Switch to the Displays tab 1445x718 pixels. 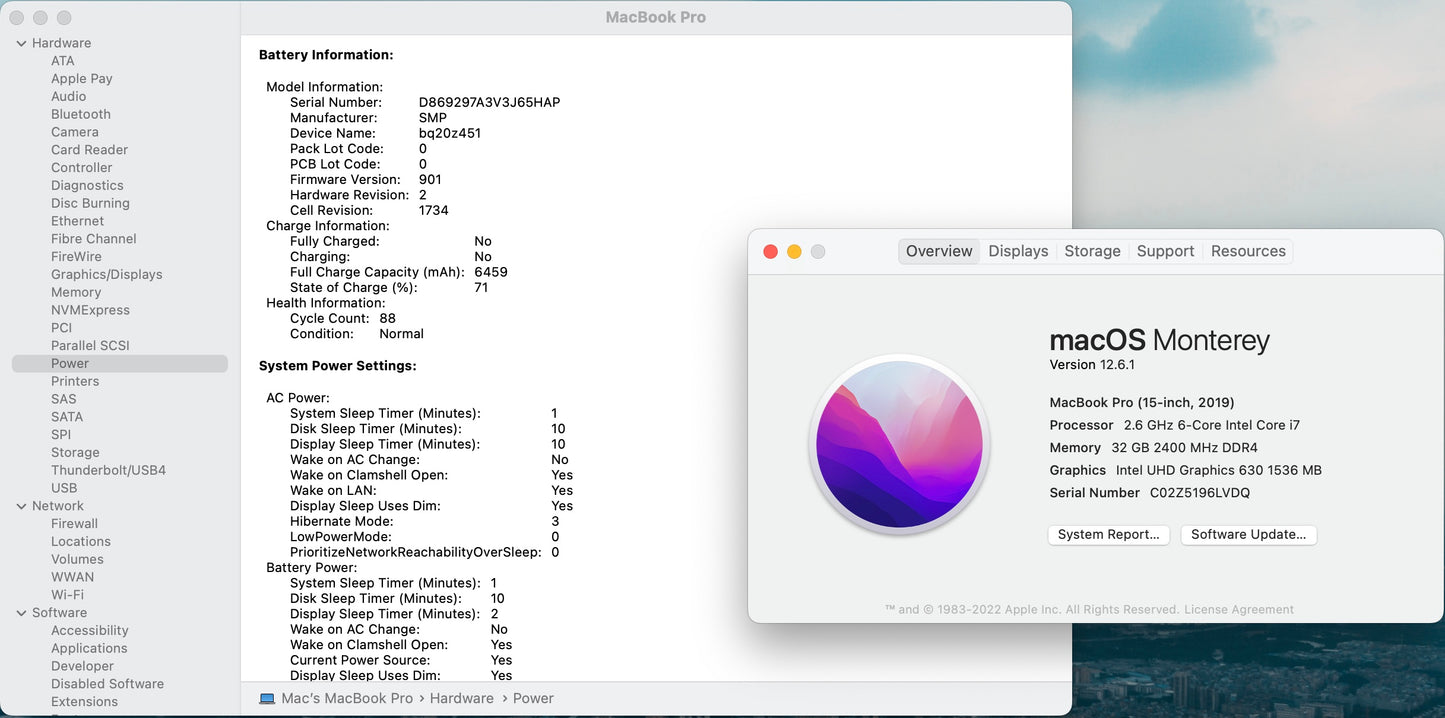click(x=1018, y=251)
